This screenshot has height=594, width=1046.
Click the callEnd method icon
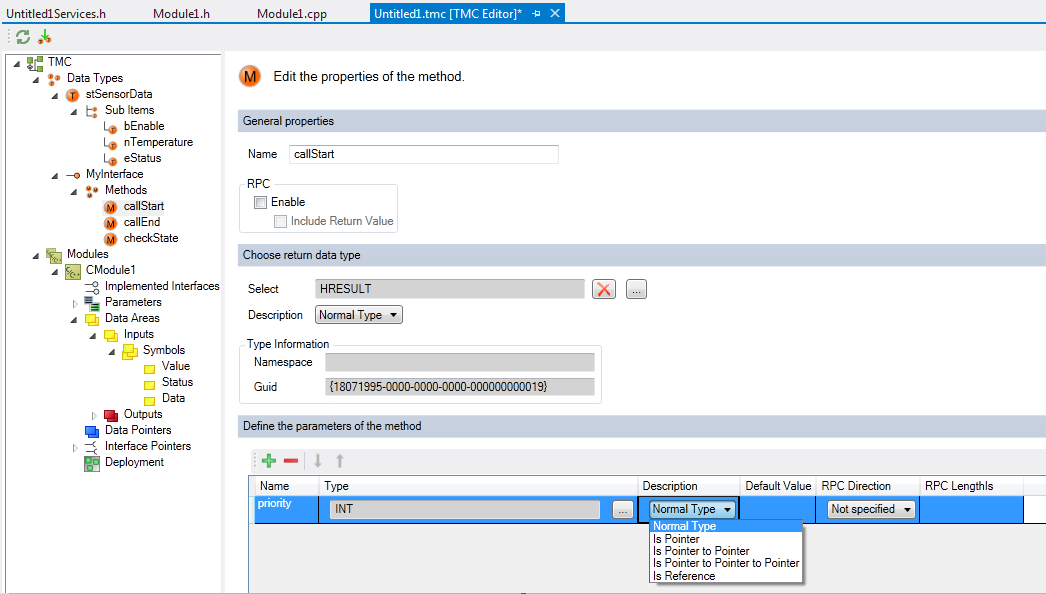coord(111,223)
